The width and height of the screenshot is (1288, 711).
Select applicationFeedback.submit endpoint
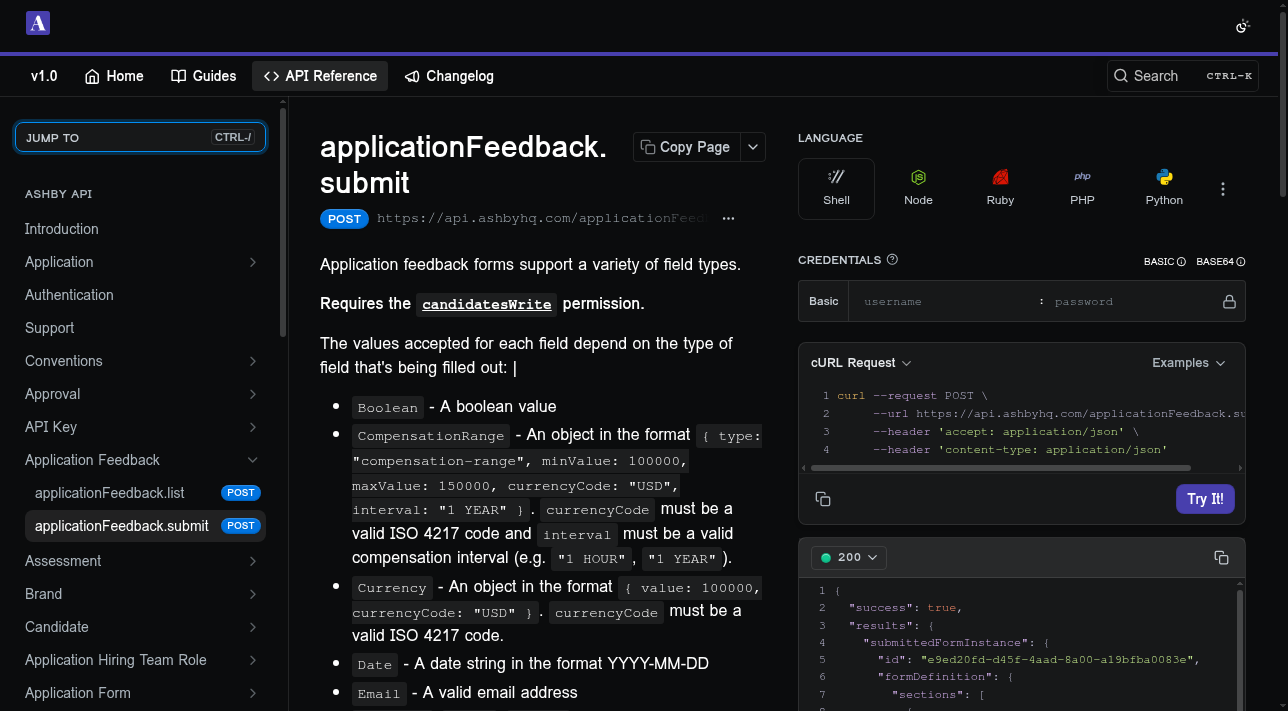pos(145,526)
